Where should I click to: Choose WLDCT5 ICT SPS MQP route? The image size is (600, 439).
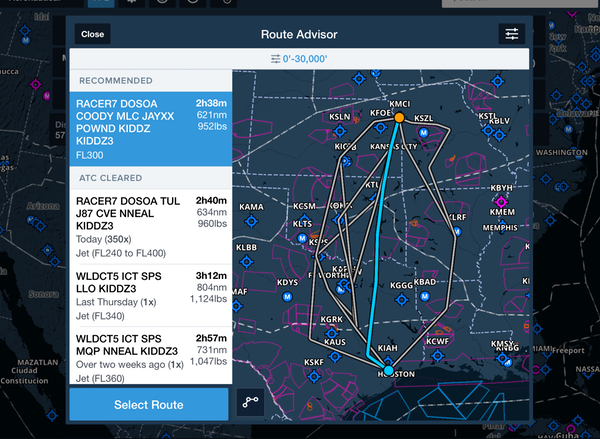150,355
